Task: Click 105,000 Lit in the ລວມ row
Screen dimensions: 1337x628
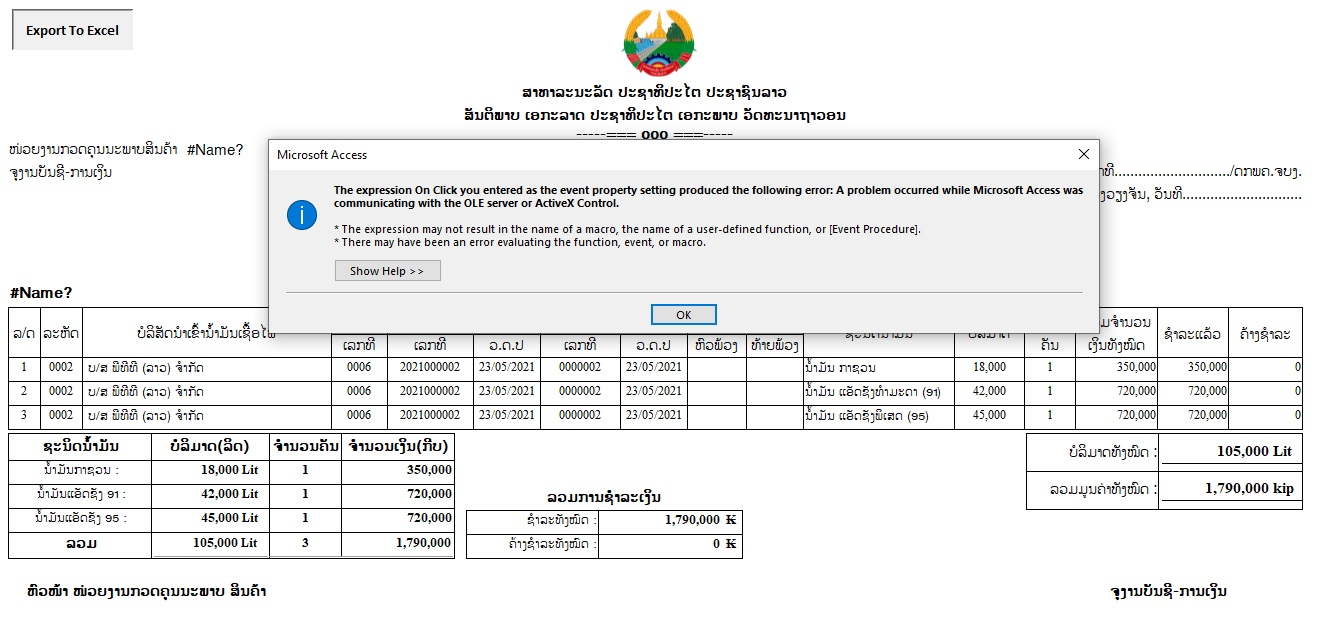Action: tap(225, 543)
